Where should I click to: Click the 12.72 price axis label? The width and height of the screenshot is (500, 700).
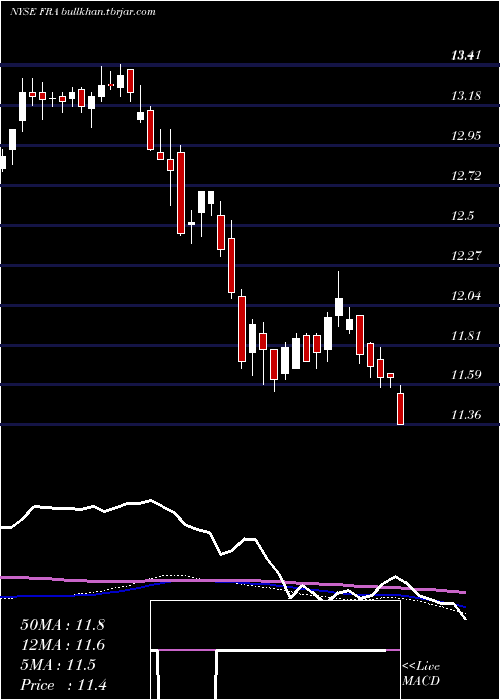pyautogui.click(x=466, y=176)
